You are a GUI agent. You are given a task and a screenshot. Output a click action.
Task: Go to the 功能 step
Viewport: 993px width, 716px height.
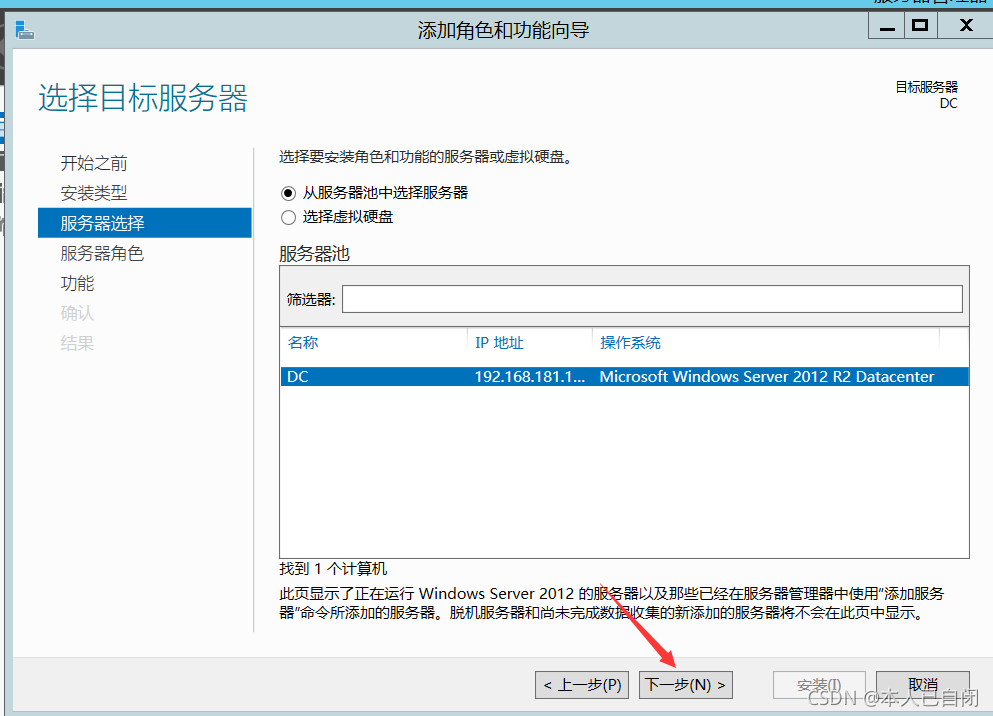77,283
